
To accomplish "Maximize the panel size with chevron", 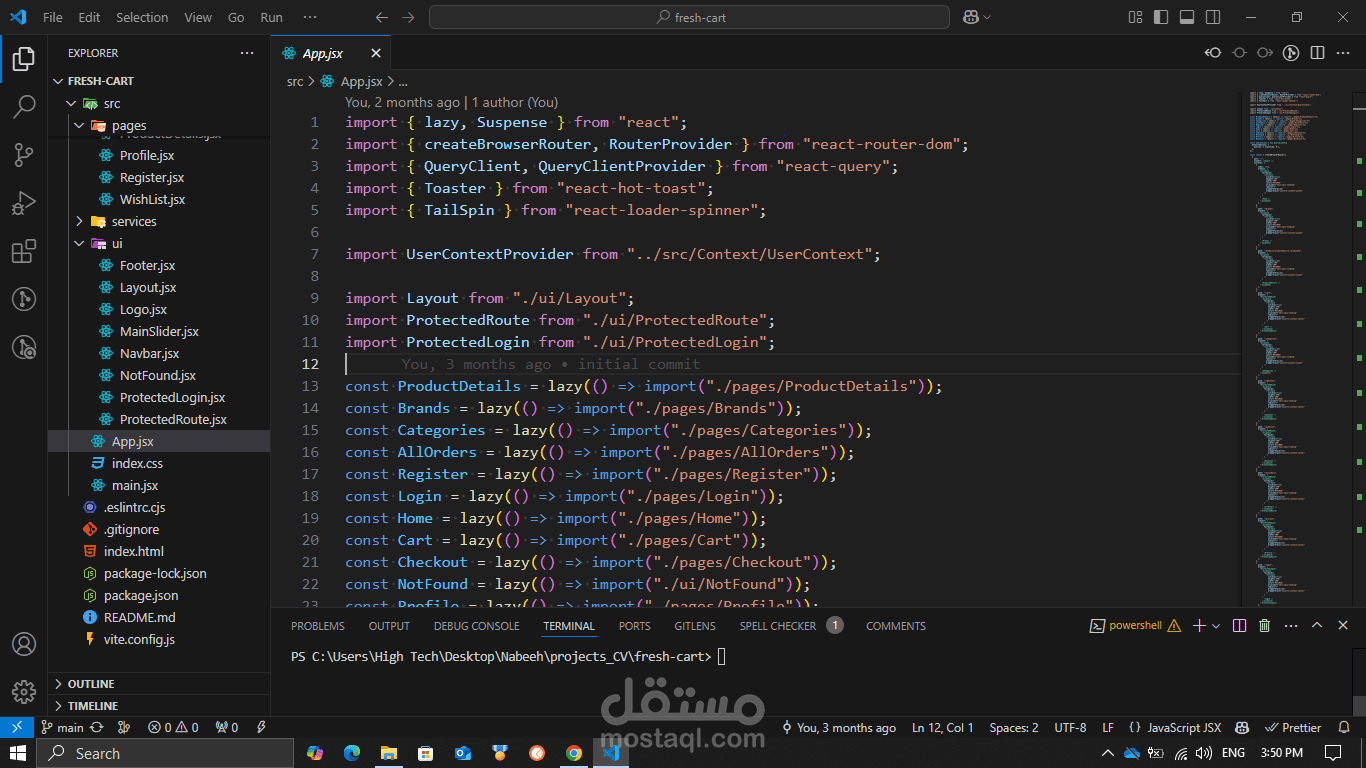I will (x=1317, y=626).
